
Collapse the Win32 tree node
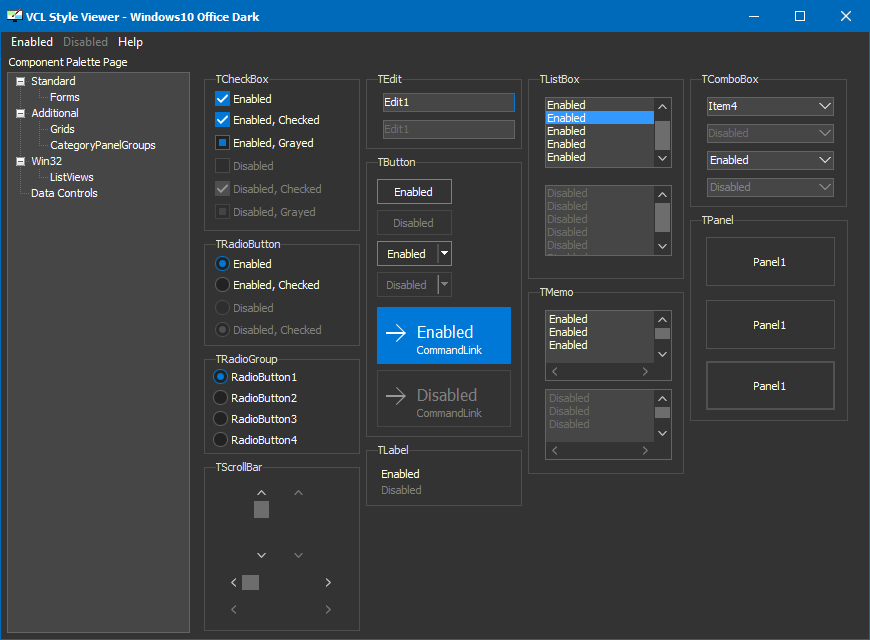click(21, 162)
